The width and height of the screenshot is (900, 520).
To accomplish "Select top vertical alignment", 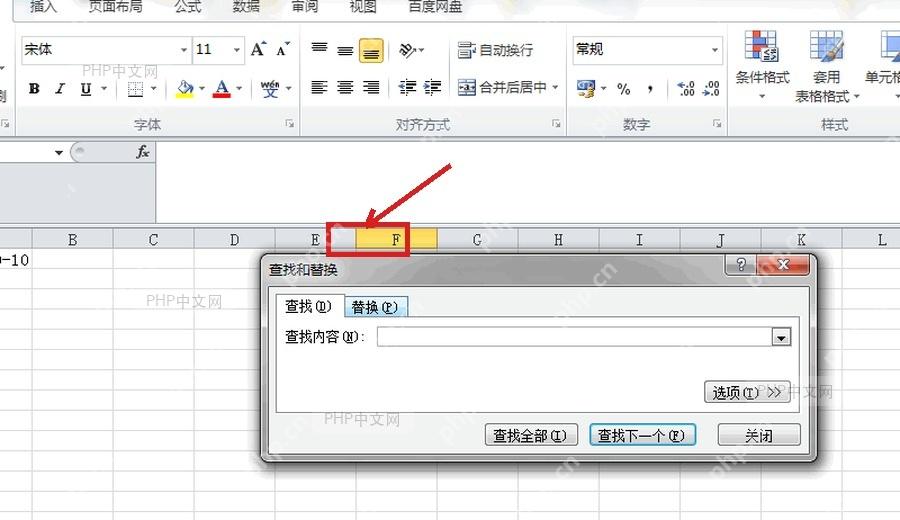I will (319, 50).
